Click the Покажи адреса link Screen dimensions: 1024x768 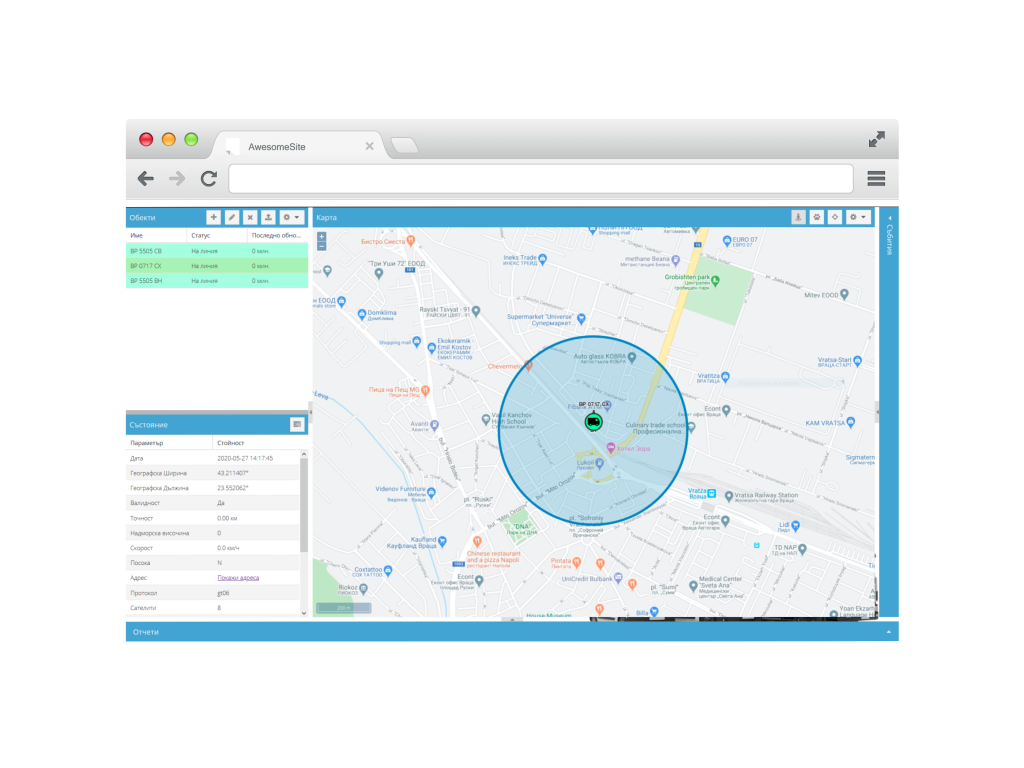(238, 578)
